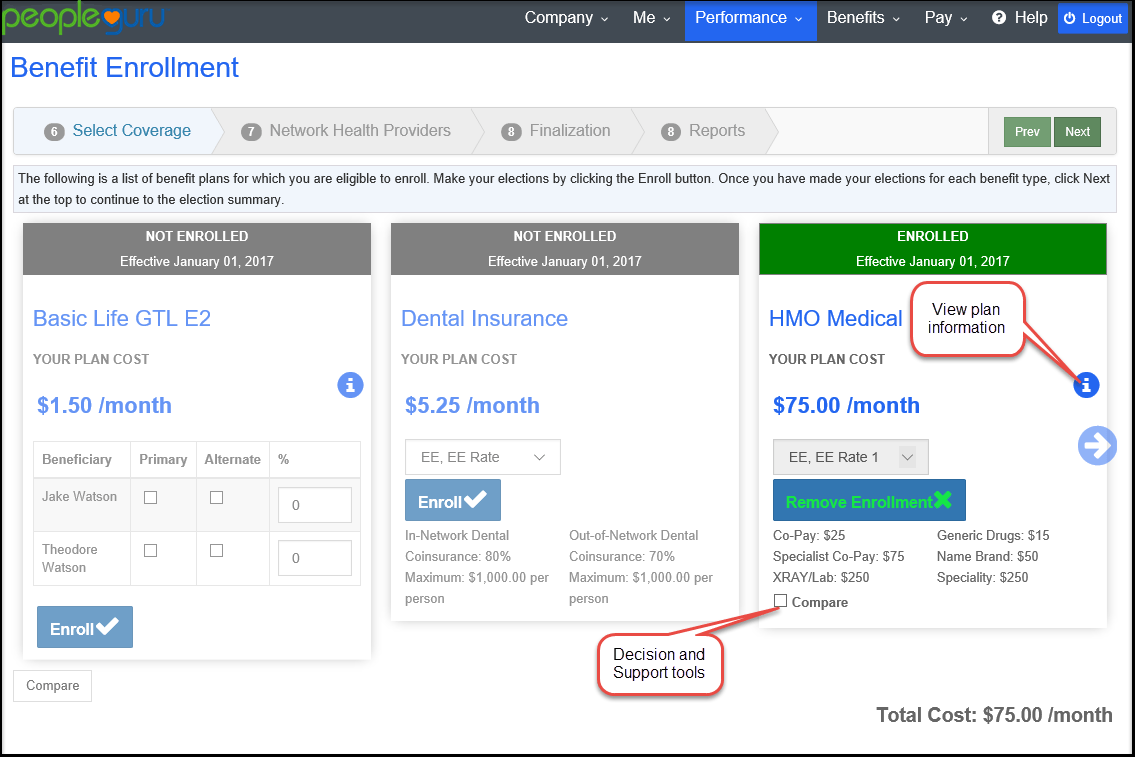Open the Benefits menu

(864, 18)
